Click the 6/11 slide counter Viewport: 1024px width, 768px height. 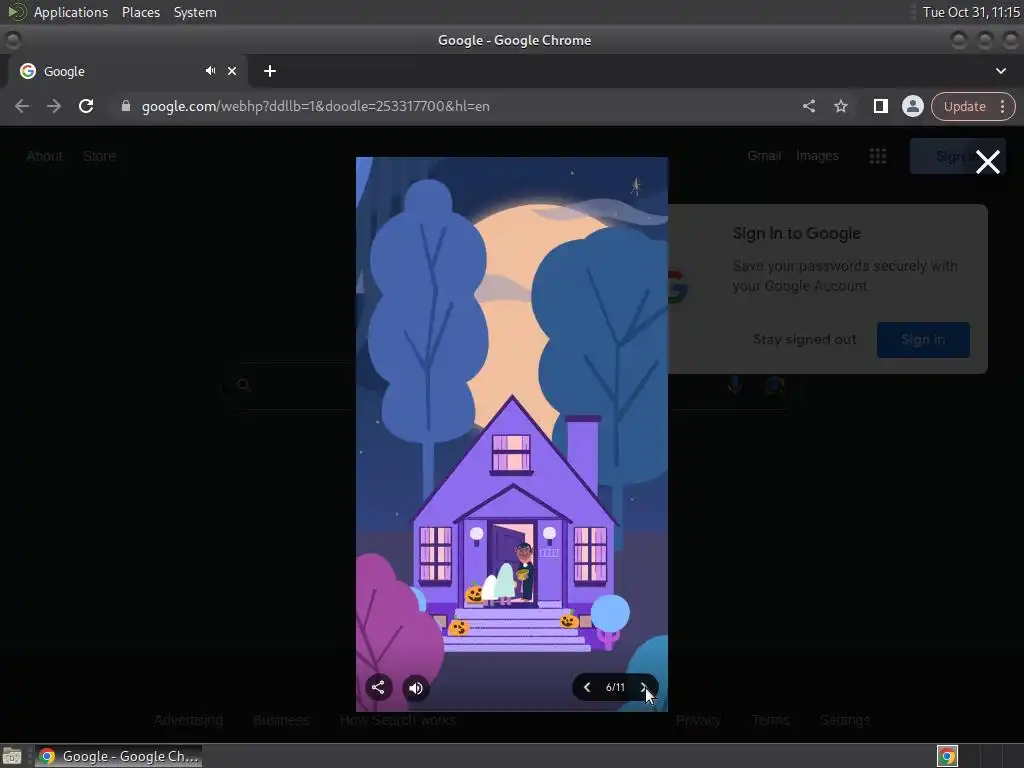[x=615, y=687]
